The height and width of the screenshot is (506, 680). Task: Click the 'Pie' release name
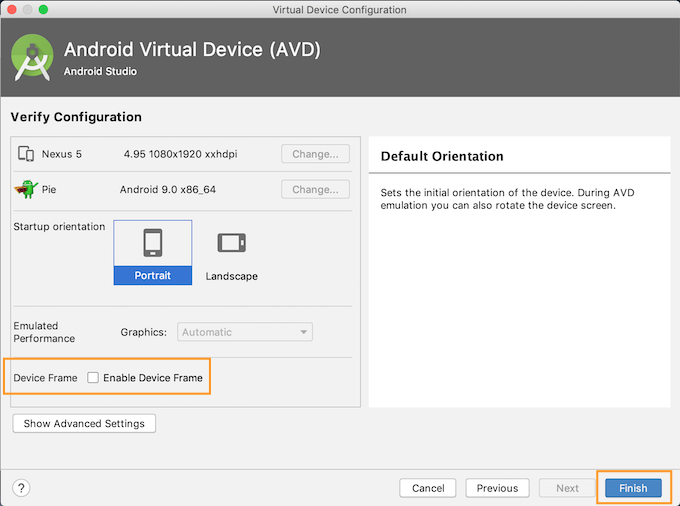49,189
